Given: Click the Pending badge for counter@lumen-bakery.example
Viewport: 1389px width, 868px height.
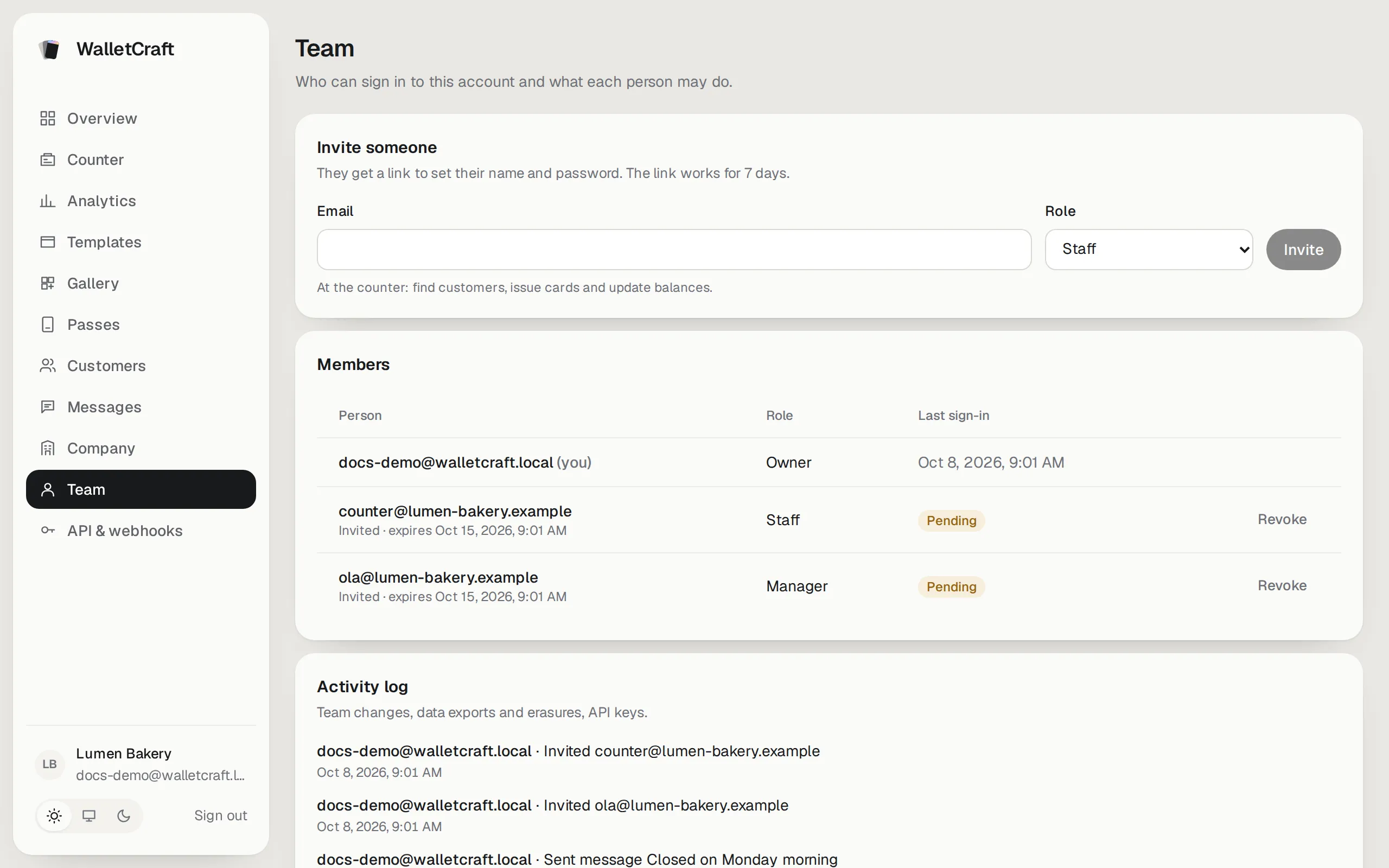Looking at the screenshot, I should click(x=951, y=521).
